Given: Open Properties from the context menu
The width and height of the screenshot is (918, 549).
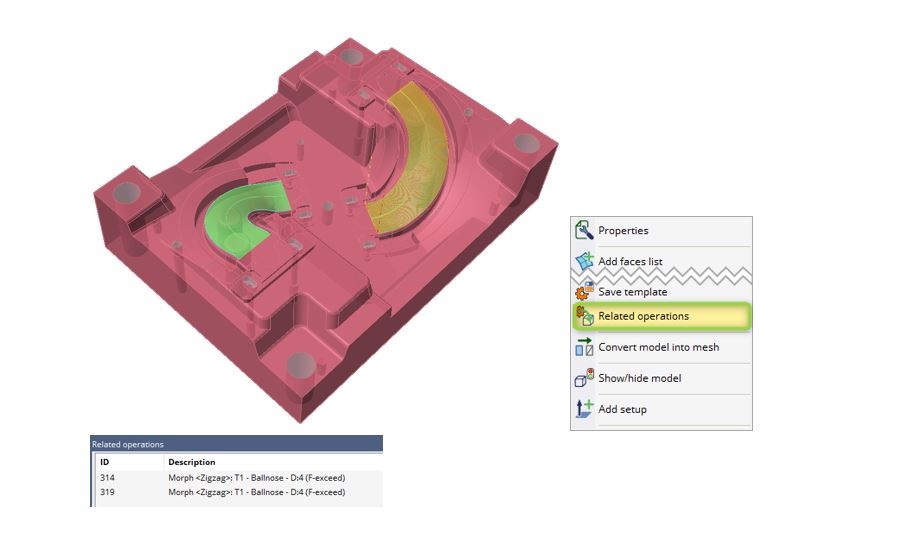Looking at the screenshot, I should [623, 231].
